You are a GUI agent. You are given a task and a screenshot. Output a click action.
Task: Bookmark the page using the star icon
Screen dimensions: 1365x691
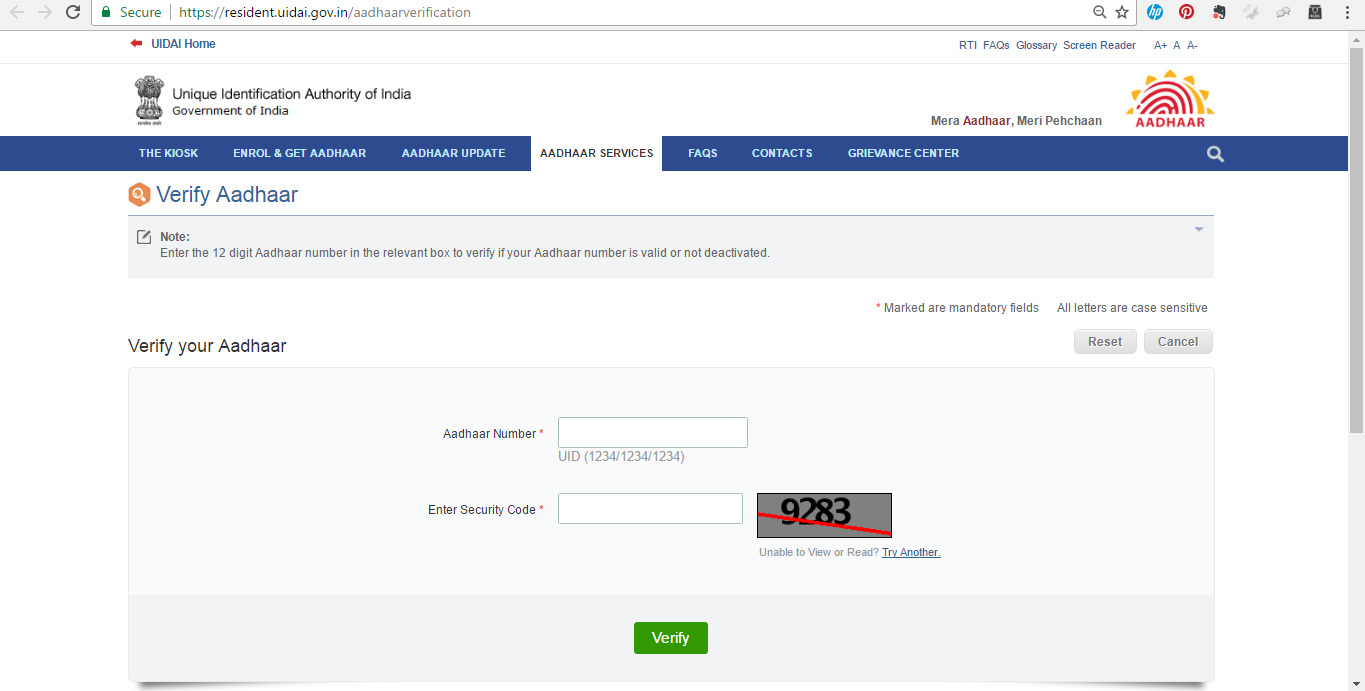point(1121,12)
